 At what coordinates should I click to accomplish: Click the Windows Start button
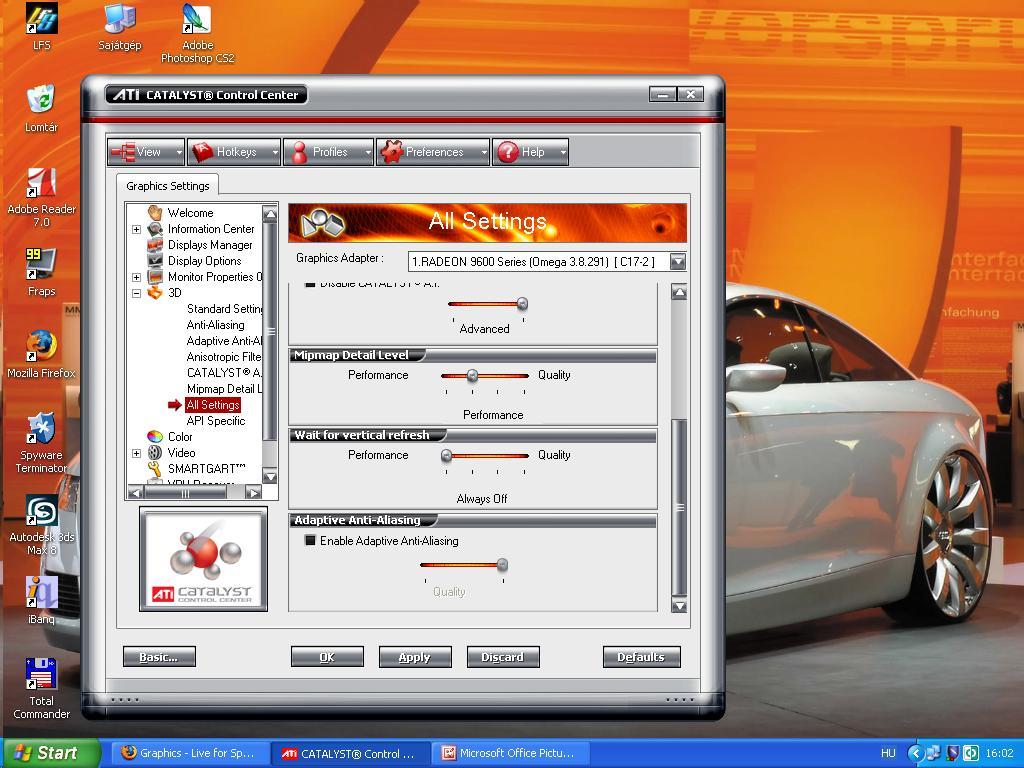(x=51, y=753)
